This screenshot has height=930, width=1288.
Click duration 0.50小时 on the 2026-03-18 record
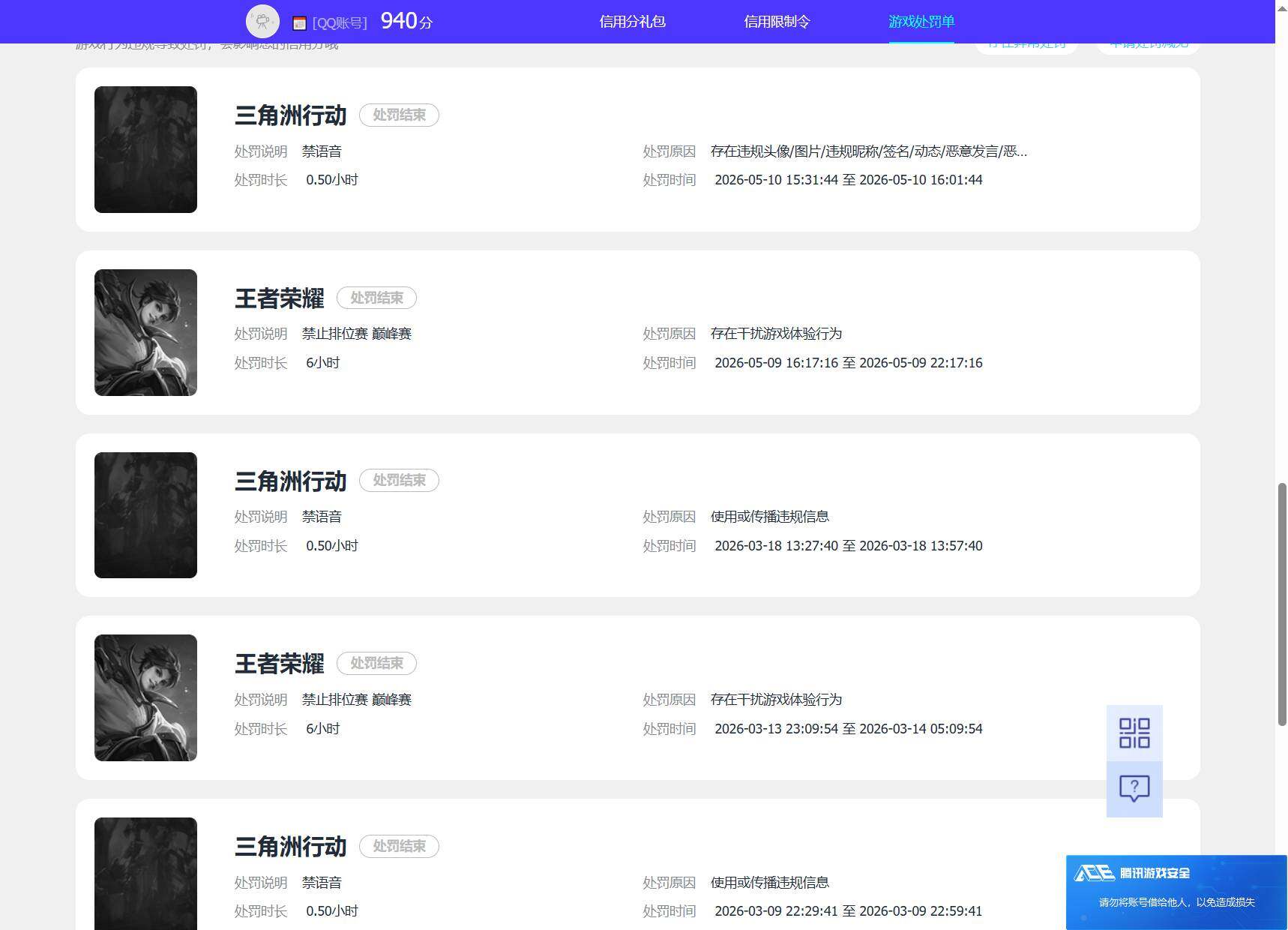click(332, 546)
